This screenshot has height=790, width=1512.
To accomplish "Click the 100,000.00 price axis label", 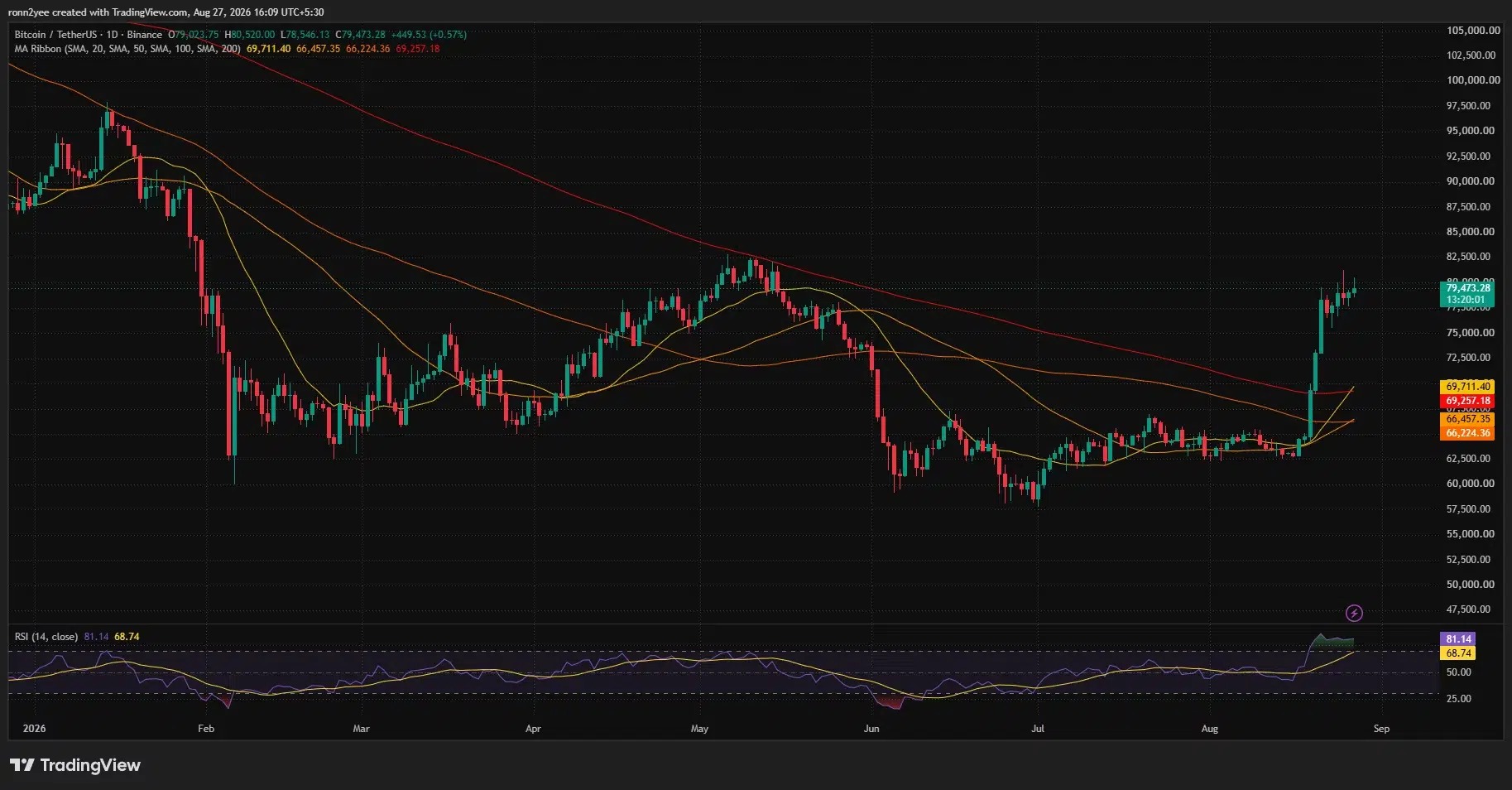I will tap(1473, 80).
